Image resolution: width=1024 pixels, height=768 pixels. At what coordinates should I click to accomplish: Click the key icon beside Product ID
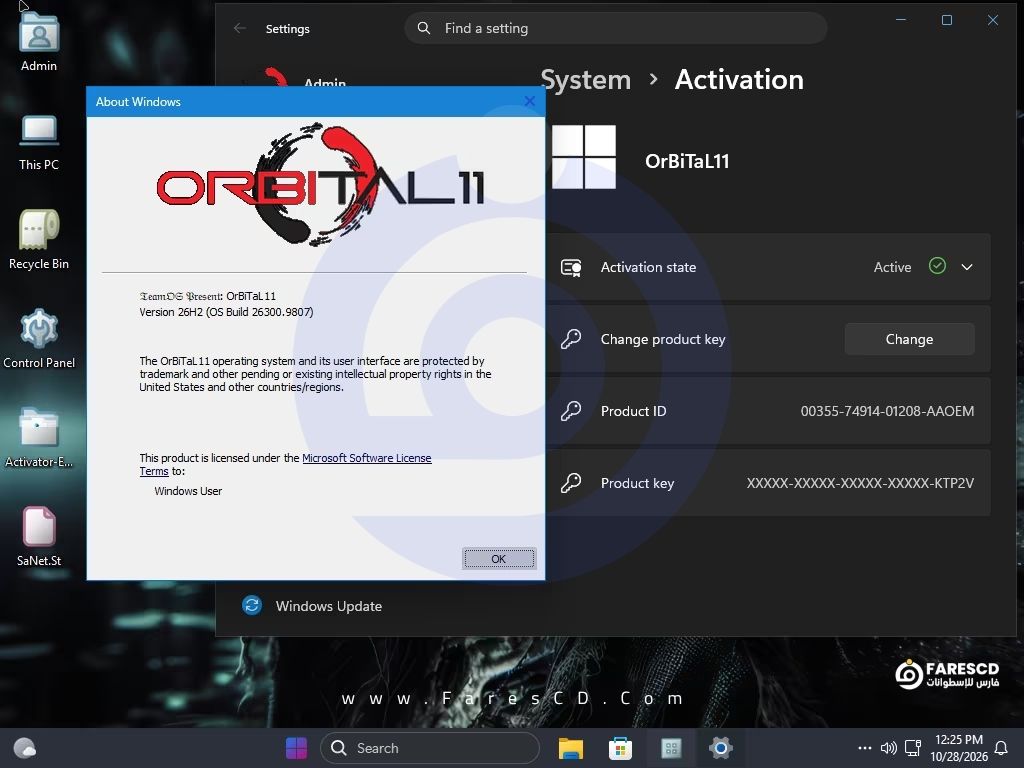point(571,411)
